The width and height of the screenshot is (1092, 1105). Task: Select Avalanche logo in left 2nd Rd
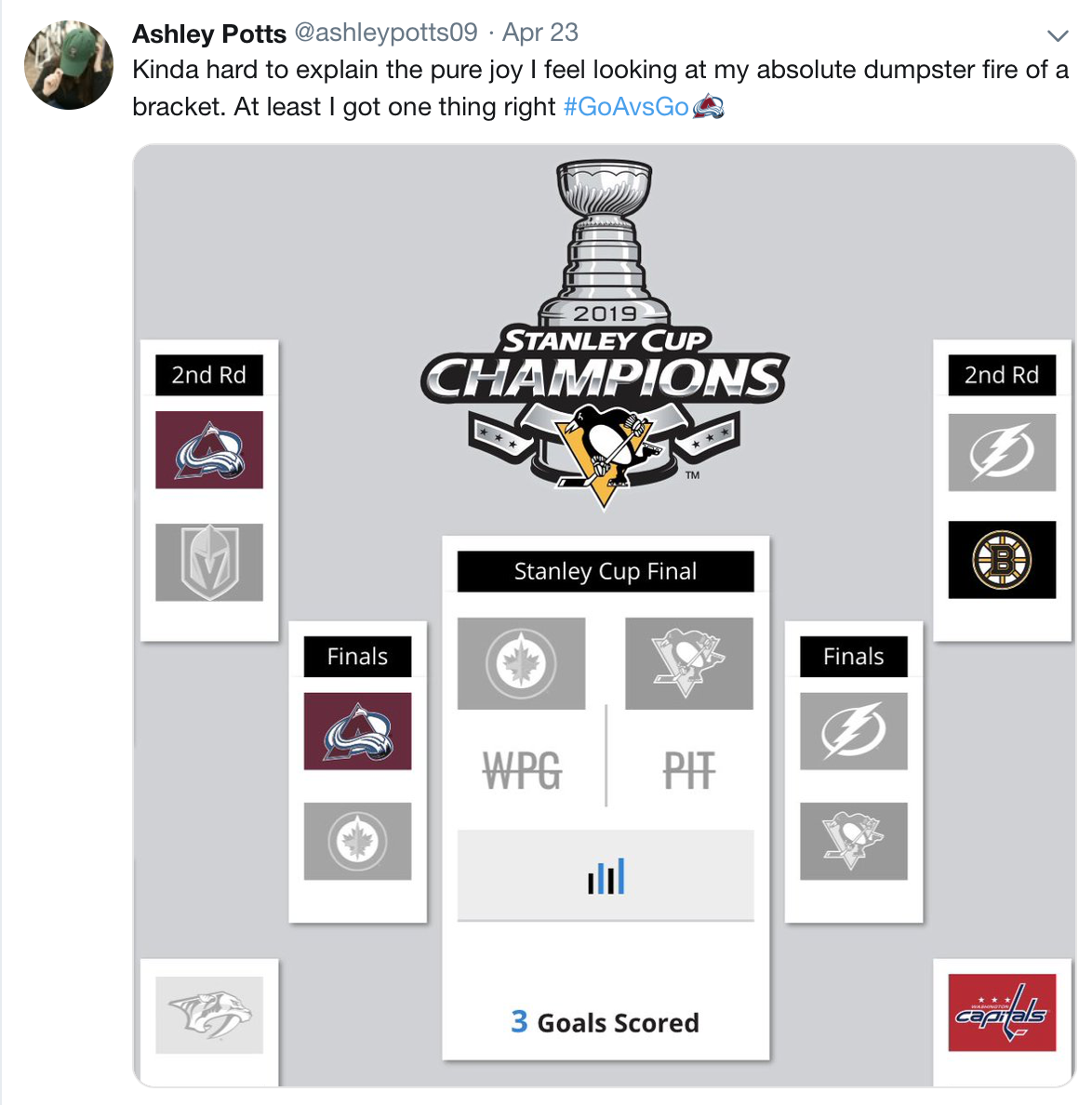tap(209, 449)
